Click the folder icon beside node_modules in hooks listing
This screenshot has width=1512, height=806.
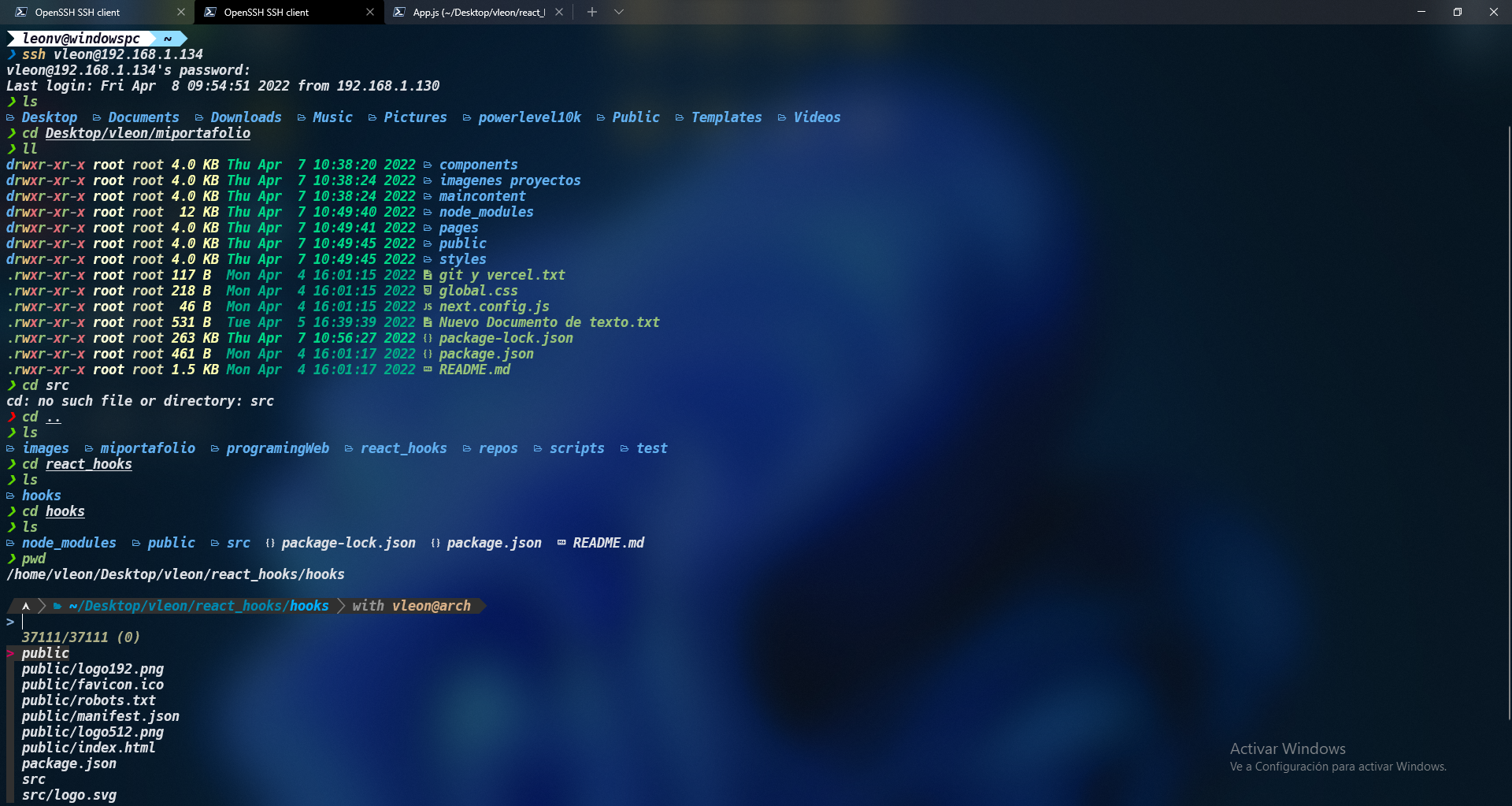tap(11, 543)
